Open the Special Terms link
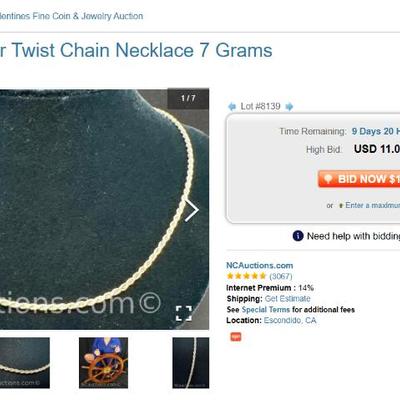 265,309
